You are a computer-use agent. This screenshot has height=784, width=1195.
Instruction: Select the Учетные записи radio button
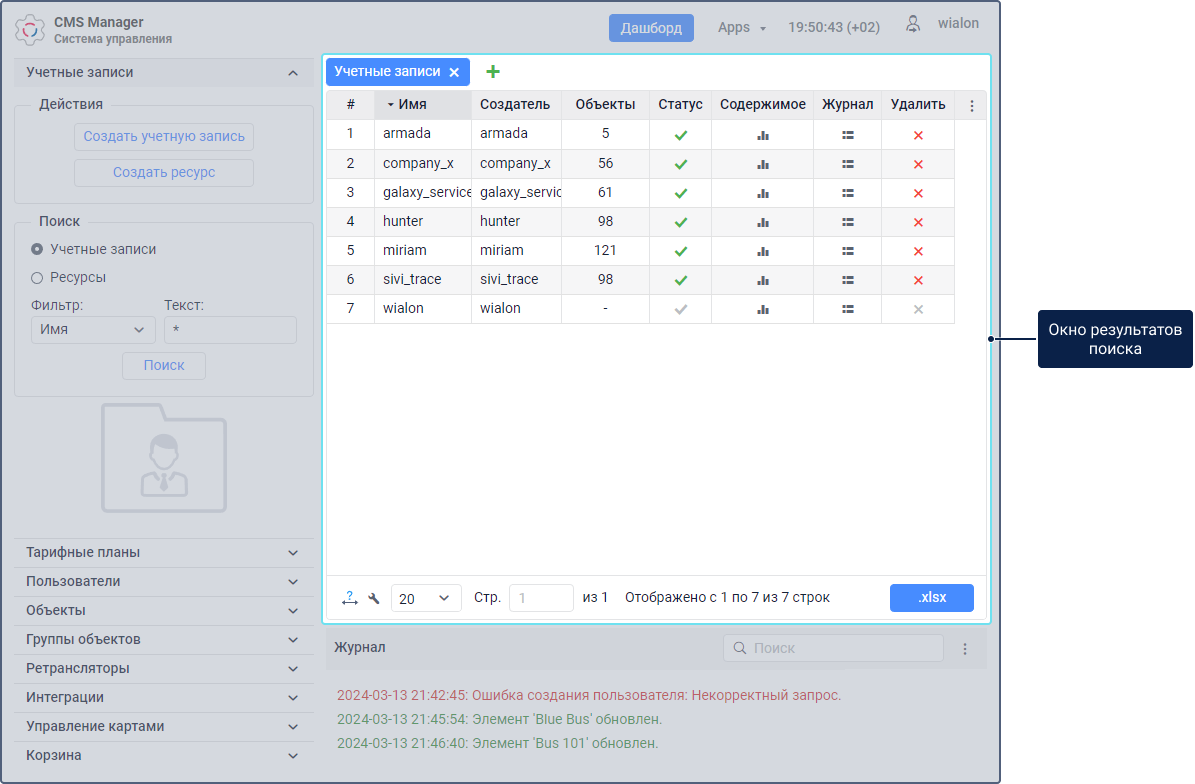37,249
